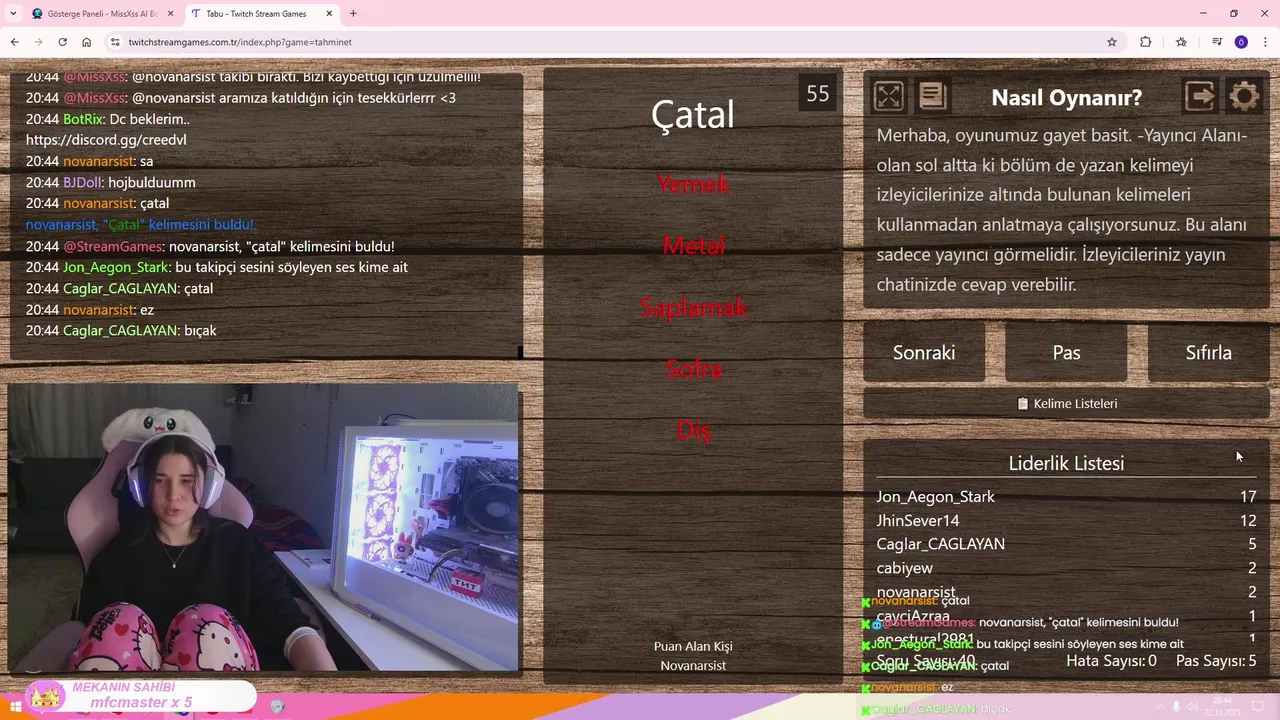Open the bookmarks star list icon in toolbar
The height and width of the screenshot is (720, 1280).
[1181, 42]
